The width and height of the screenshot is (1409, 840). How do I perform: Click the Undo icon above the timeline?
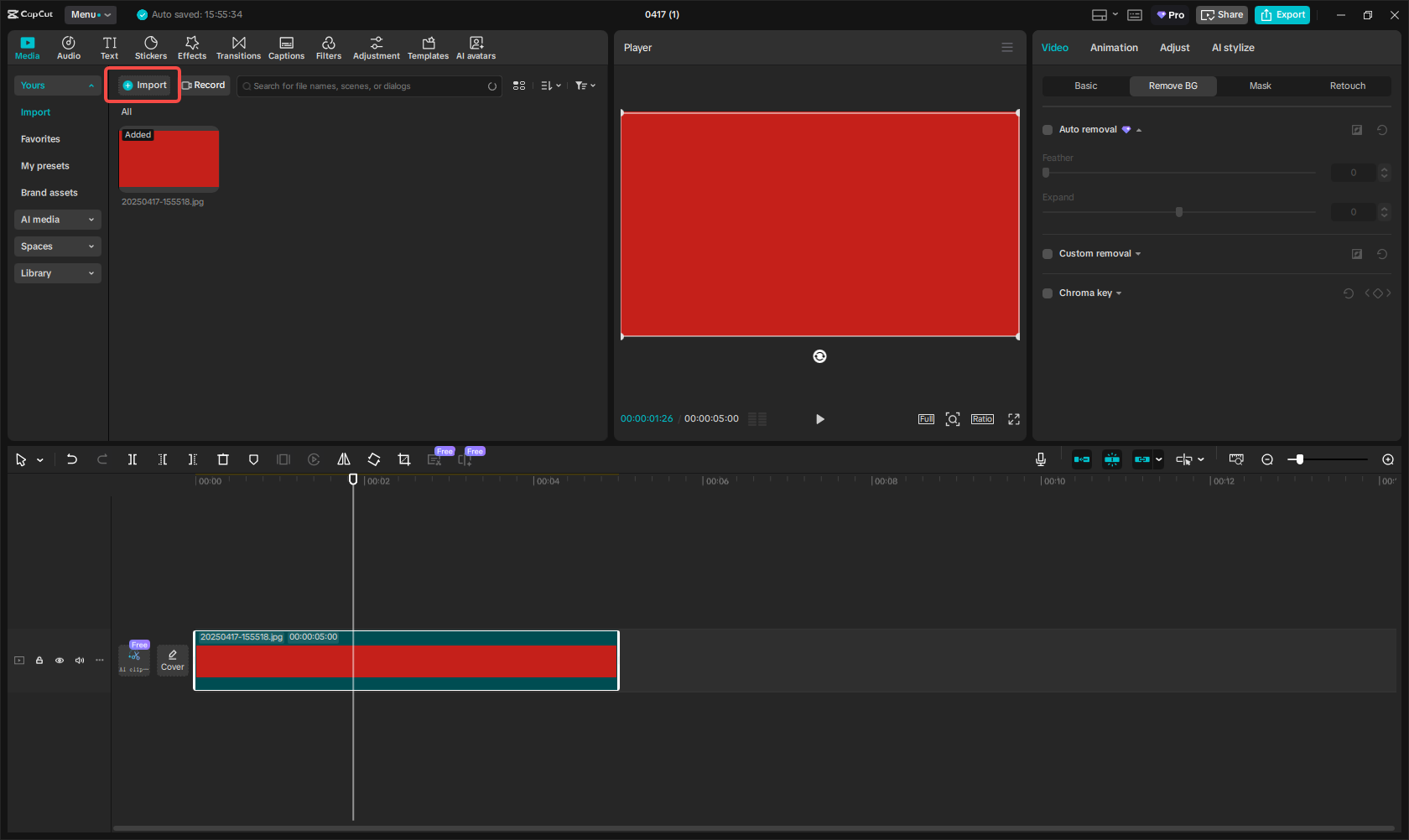point(71,459)
